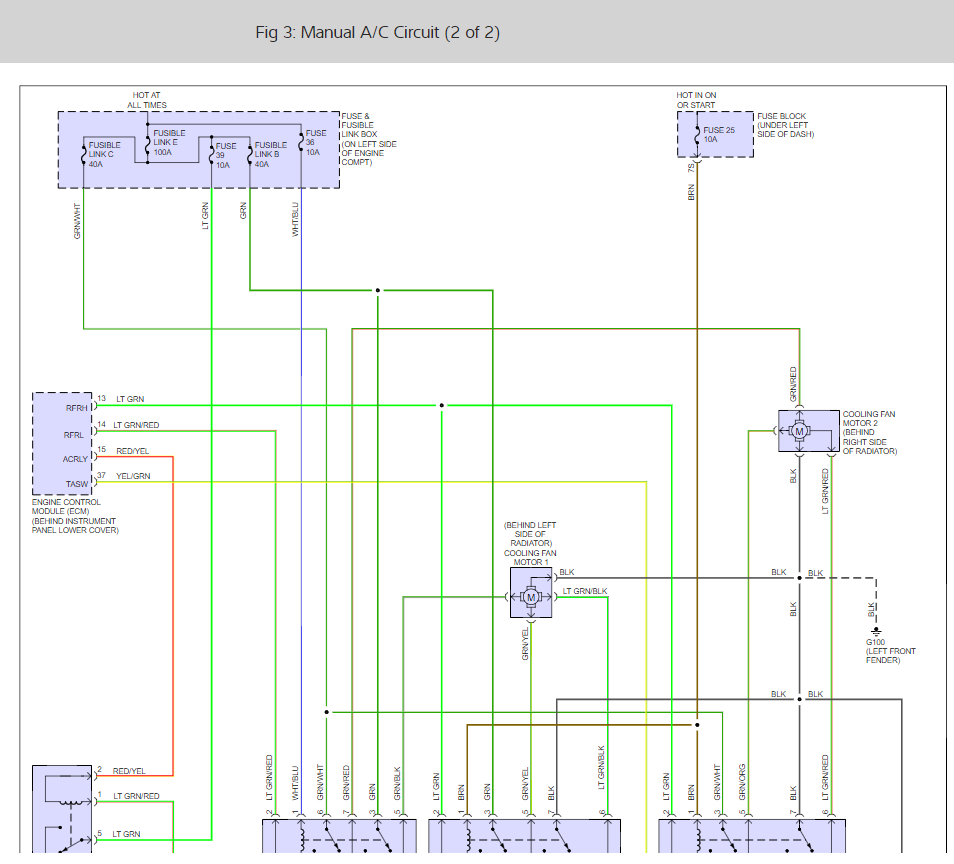
Task: Select the ACRLY pin on the ECM
Action: tap(76, 459)
